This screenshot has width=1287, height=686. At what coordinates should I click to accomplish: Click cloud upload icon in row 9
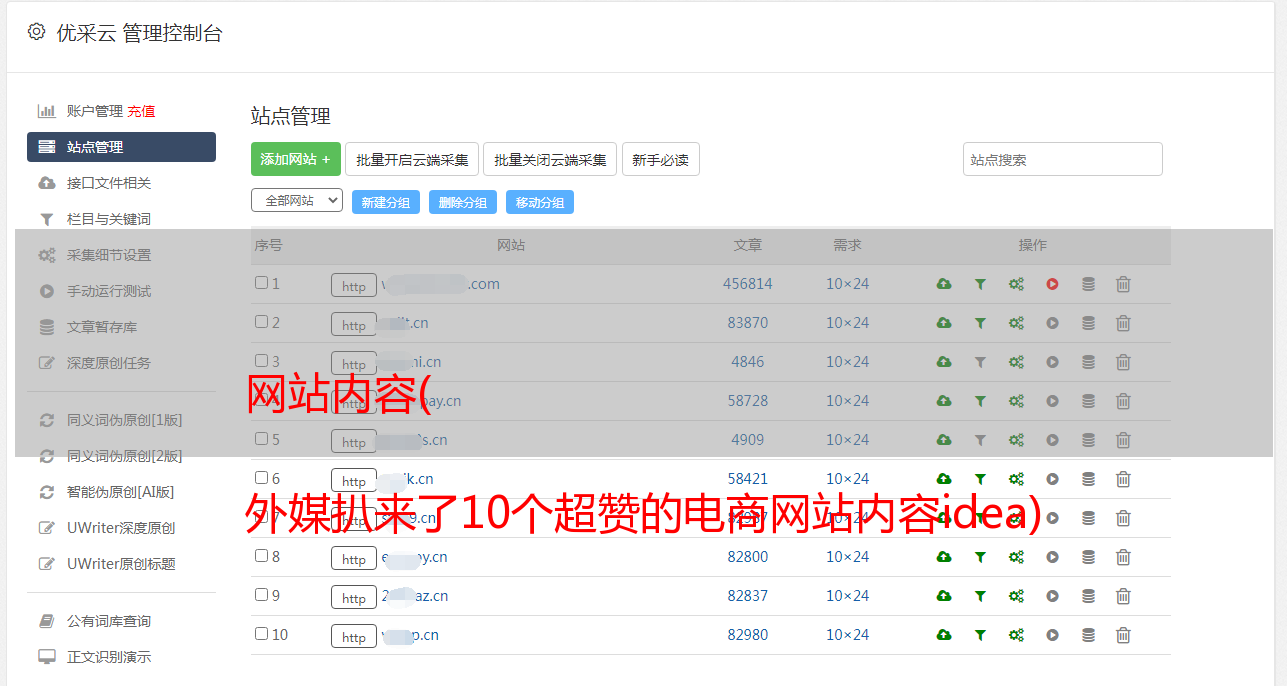(x=944, y=596)
